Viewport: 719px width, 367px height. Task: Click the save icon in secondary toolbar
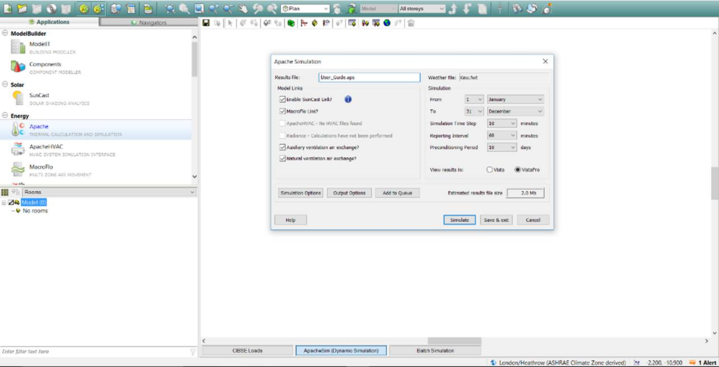(x=206, y=23)
